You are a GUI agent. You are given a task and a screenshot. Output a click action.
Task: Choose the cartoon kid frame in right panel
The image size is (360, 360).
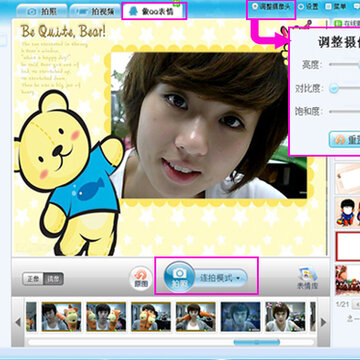point(347,212)
